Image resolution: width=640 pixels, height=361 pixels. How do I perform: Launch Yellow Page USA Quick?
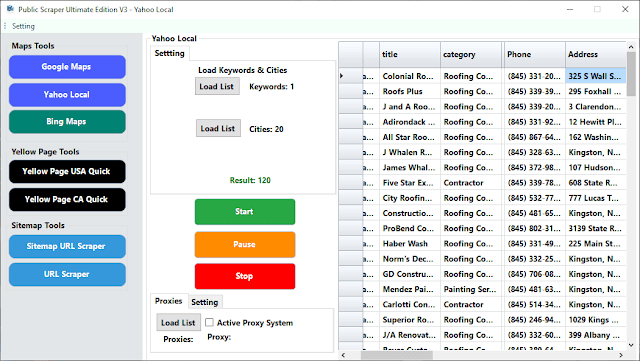point(67,172)
